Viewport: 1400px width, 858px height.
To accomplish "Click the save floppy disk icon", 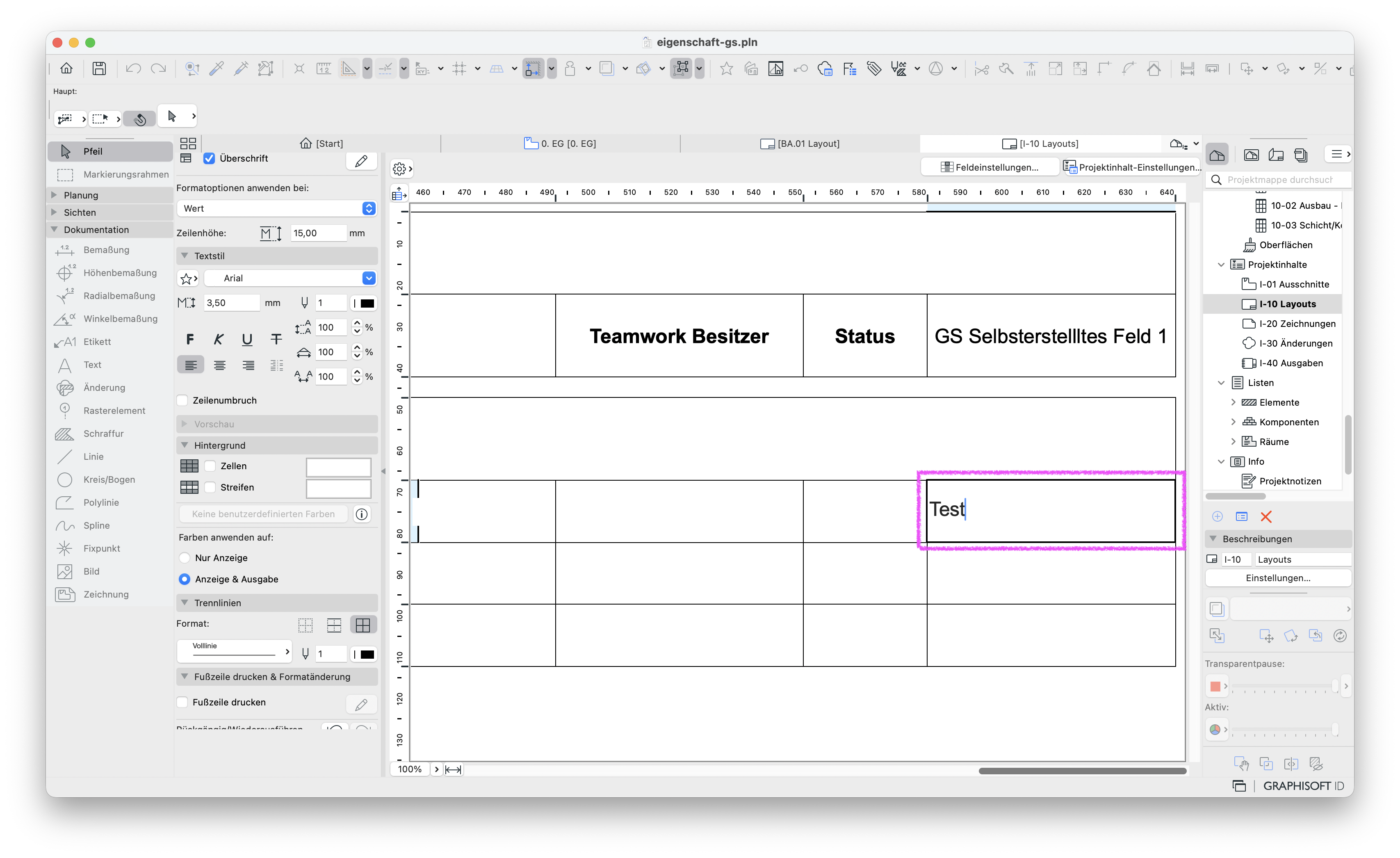I will 99,69.
